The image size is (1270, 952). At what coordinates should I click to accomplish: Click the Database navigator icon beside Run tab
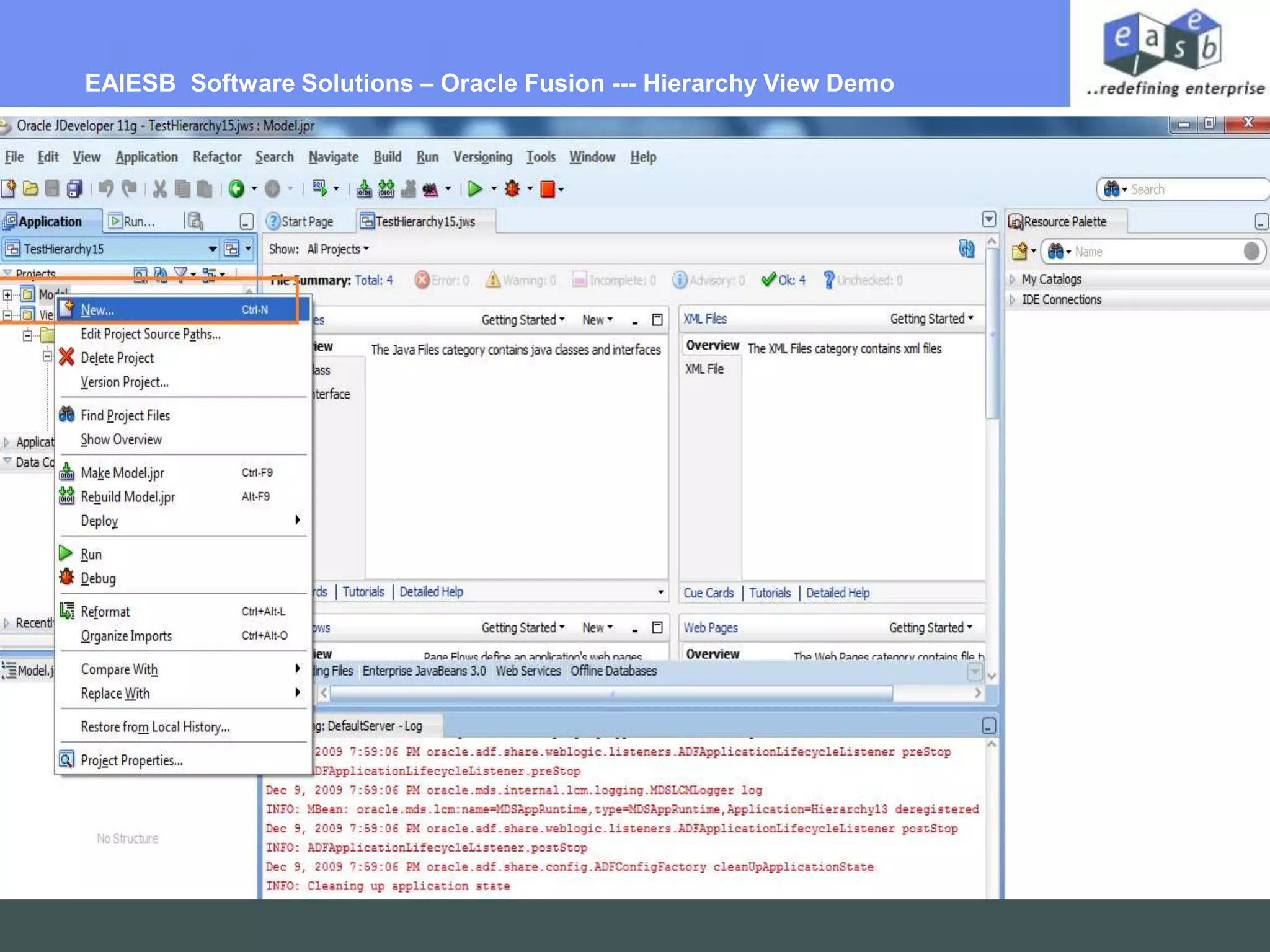[195, 221]
